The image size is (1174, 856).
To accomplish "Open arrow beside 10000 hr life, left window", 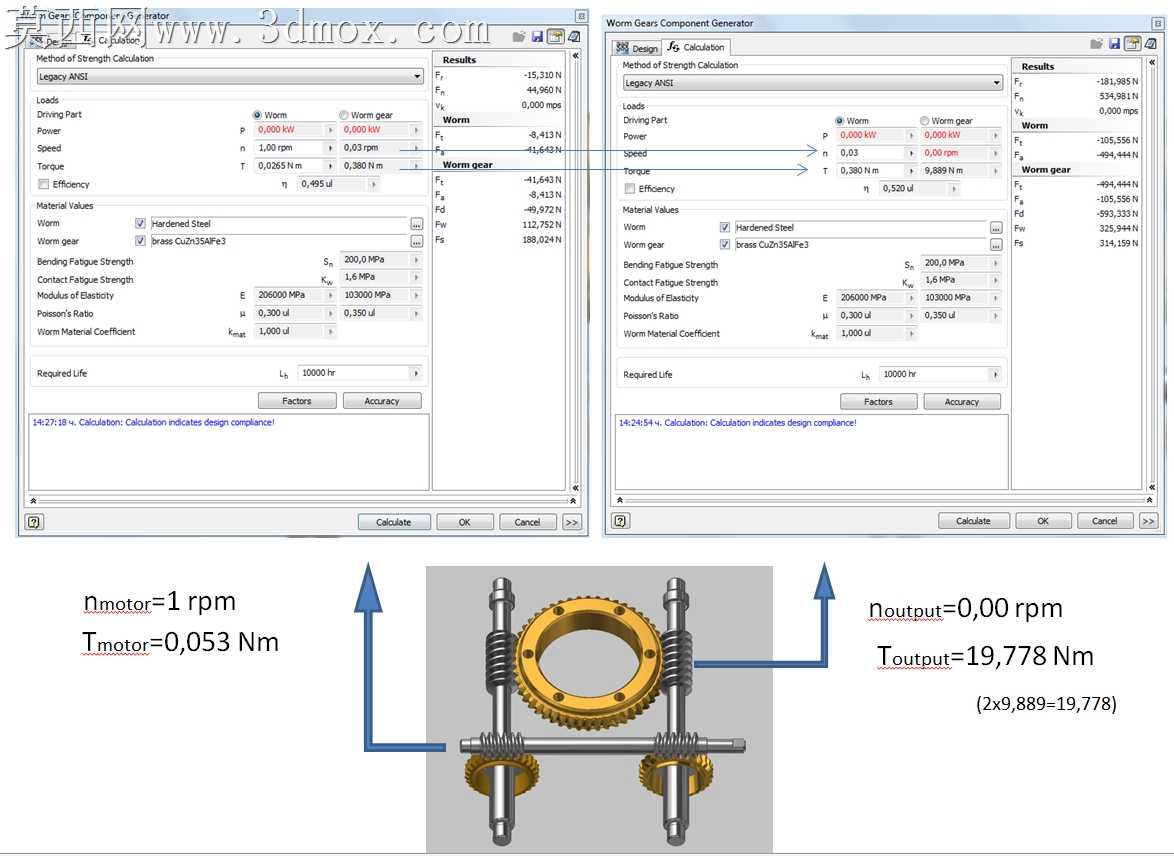I will pos(416,373).
